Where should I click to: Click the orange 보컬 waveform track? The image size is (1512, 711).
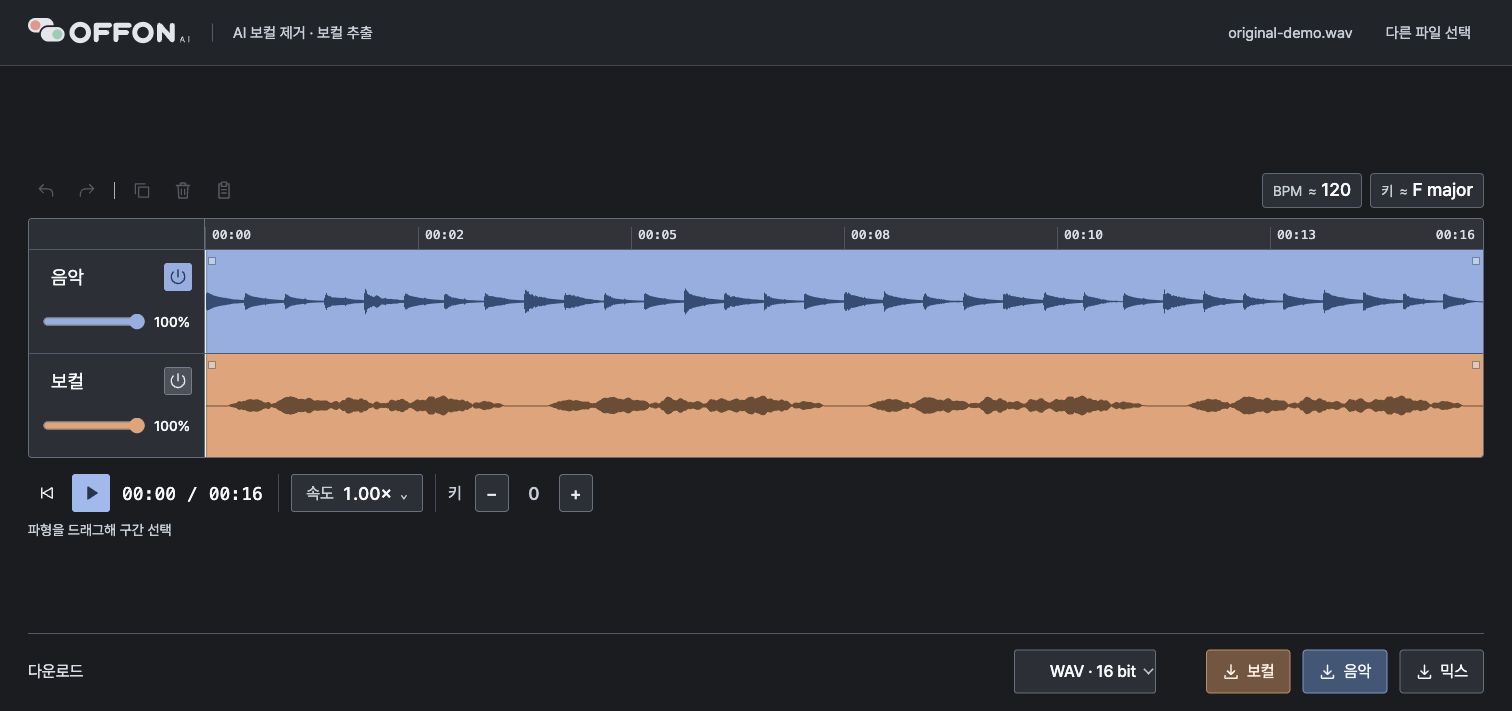click(x=844, y=405)
